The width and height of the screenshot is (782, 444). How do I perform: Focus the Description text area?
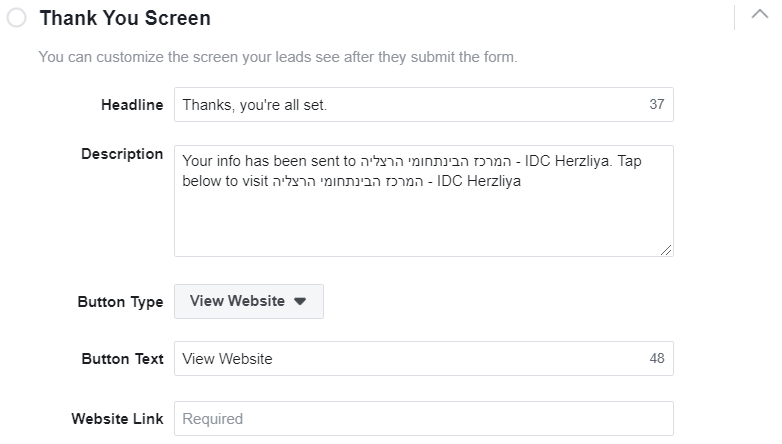tap(423, 215)
